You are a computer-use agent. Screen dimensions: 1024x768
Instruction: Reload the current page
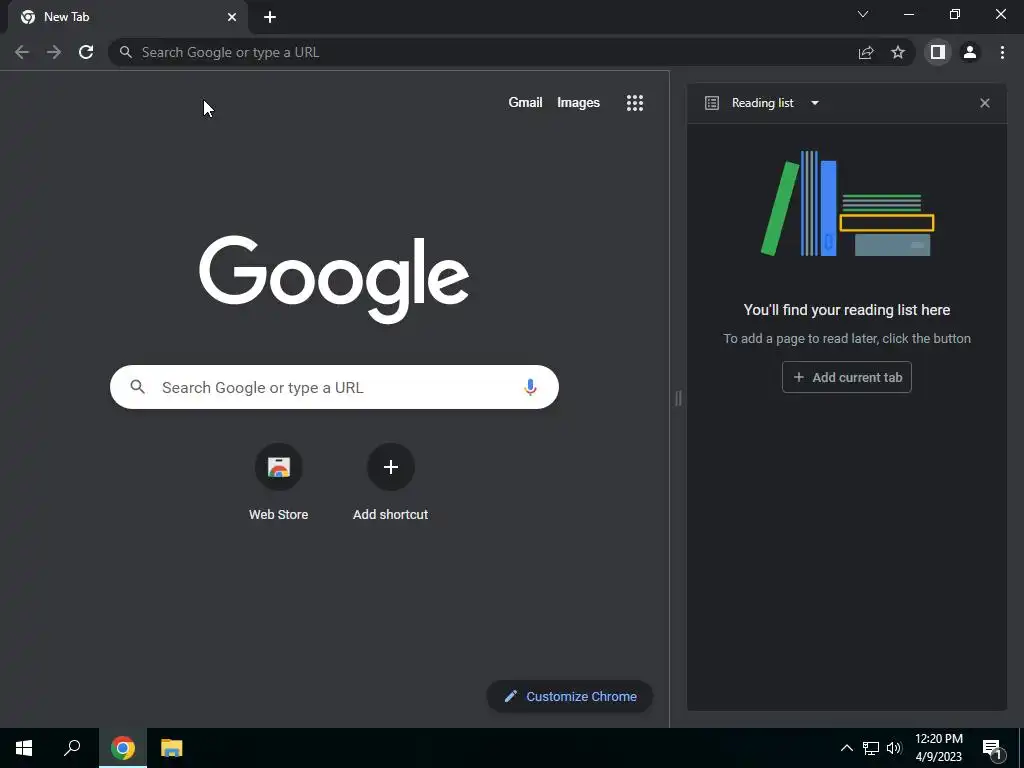tap(86, 52)
